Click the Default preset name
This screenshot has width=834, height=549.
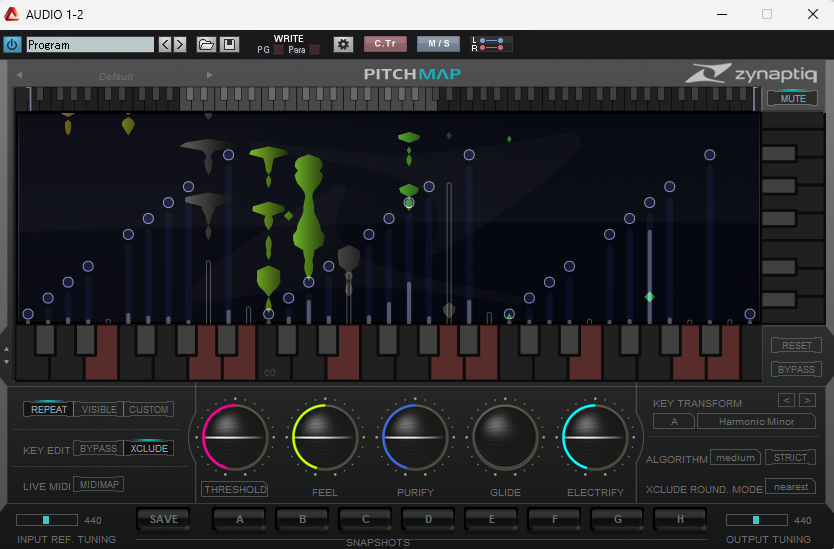(116, 76)
